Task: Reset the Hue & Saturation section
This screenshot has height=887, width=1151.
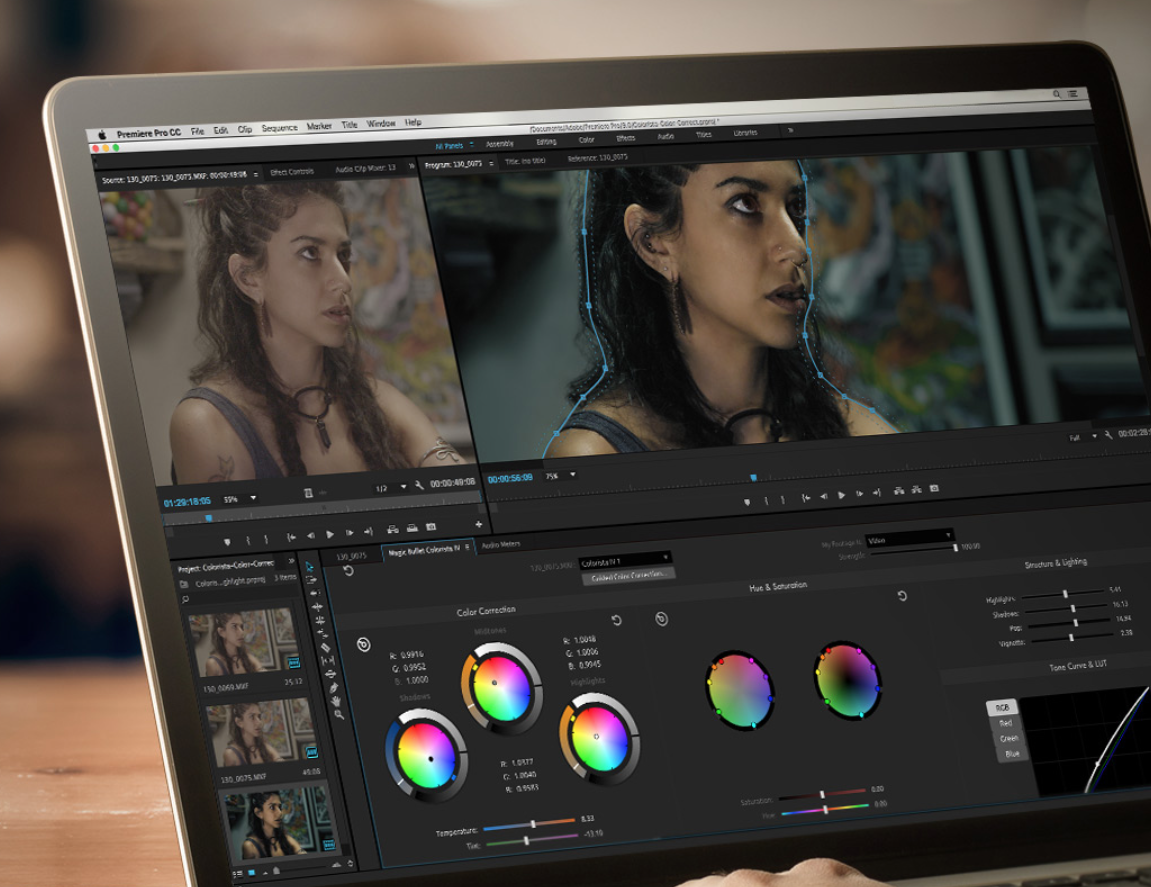Action: [x=902, y=596]
